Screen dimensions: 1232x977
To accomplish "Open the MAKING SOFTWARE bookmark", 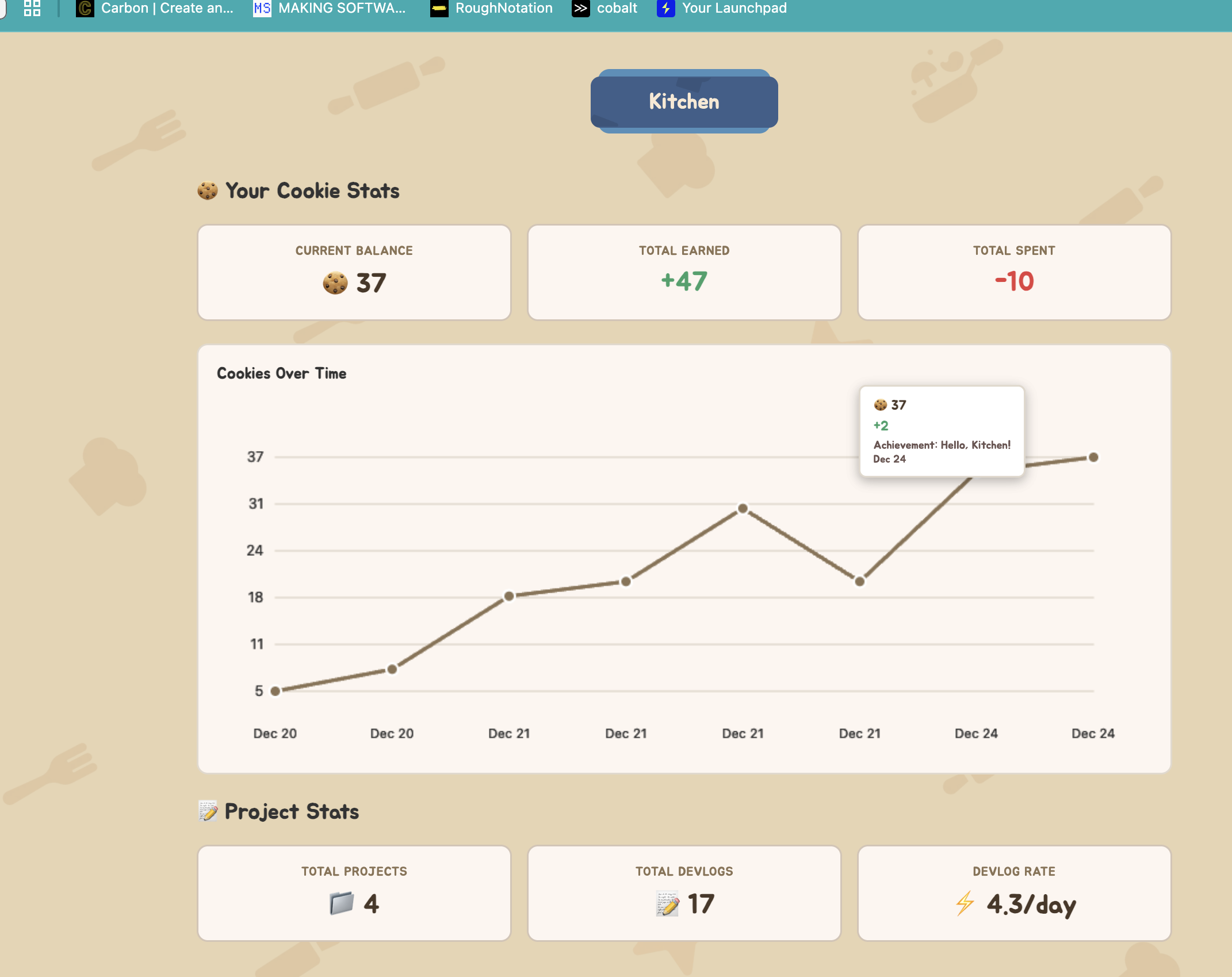I will coord(330,8).
